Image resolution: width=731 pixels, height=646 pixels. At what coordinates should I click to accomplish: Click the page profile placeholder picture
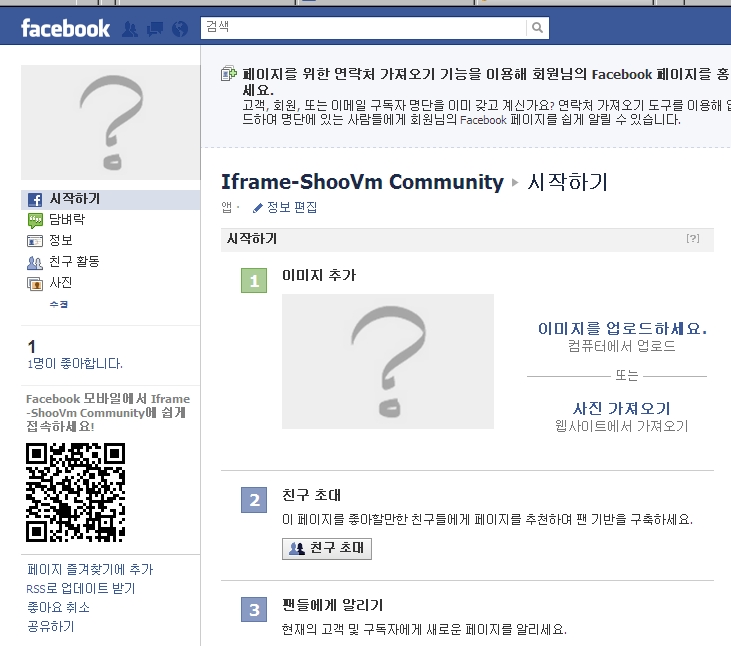pos(111,123)
